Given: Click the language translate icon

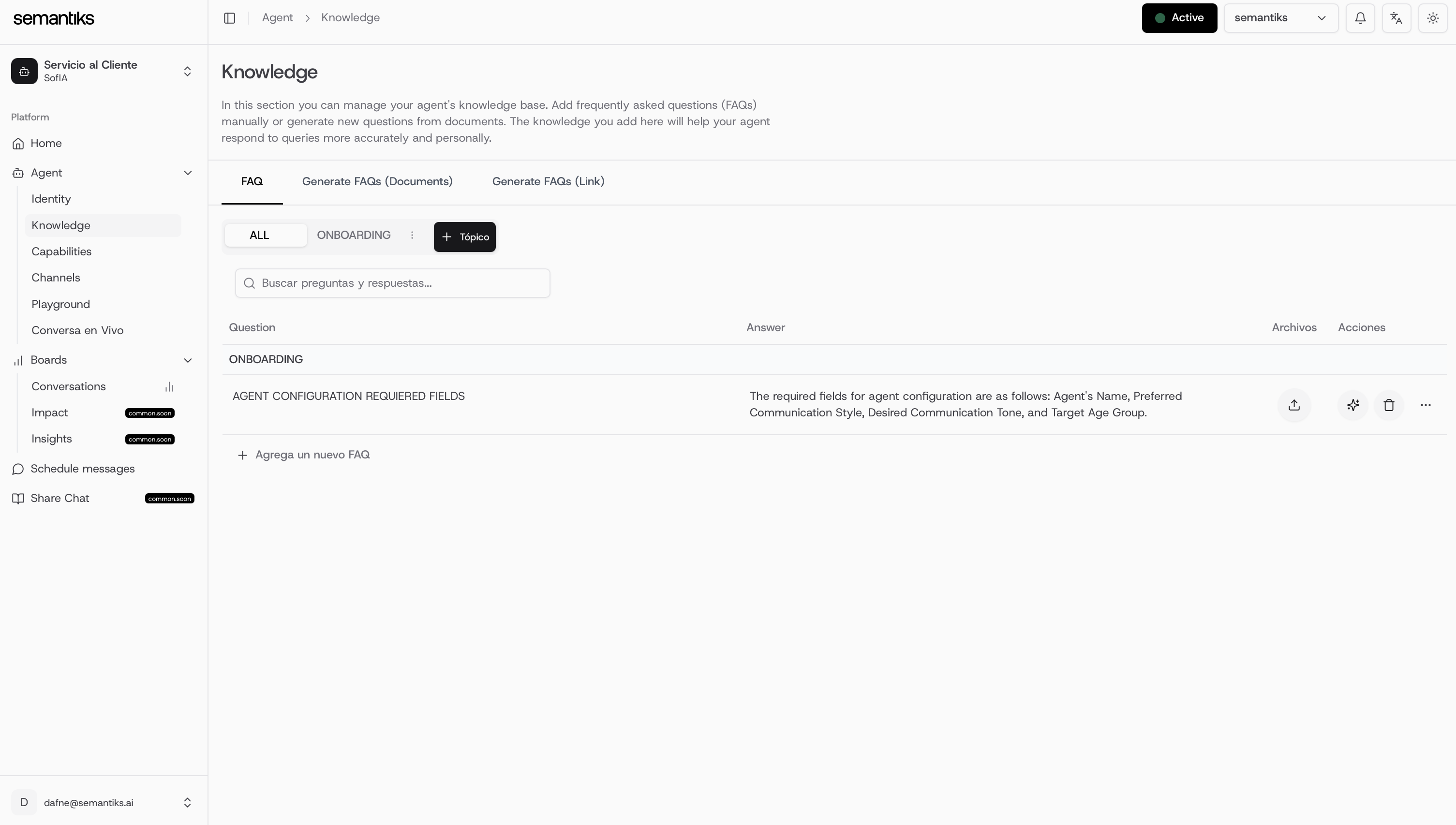Looking at the screenshot, I should click(x=1397, y=18).
